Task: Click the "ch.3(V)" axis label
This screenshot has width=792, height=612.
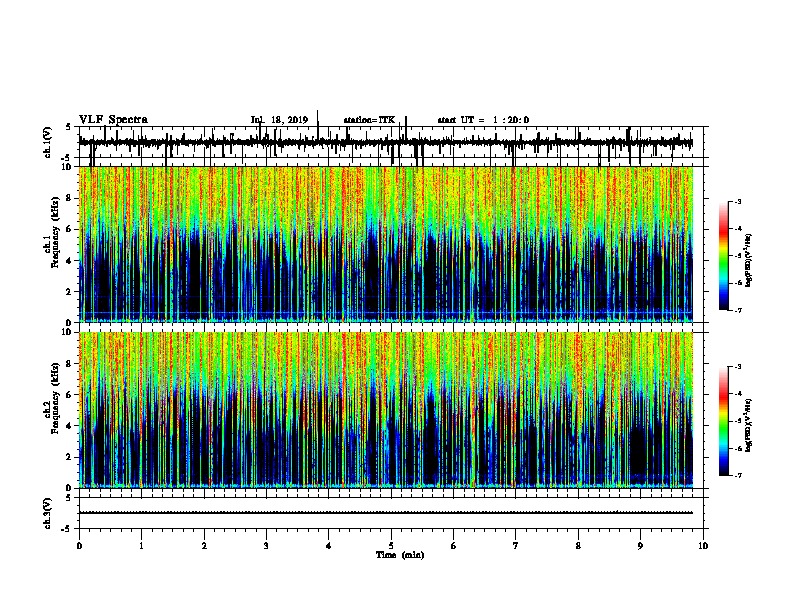Action: (48, 513)
